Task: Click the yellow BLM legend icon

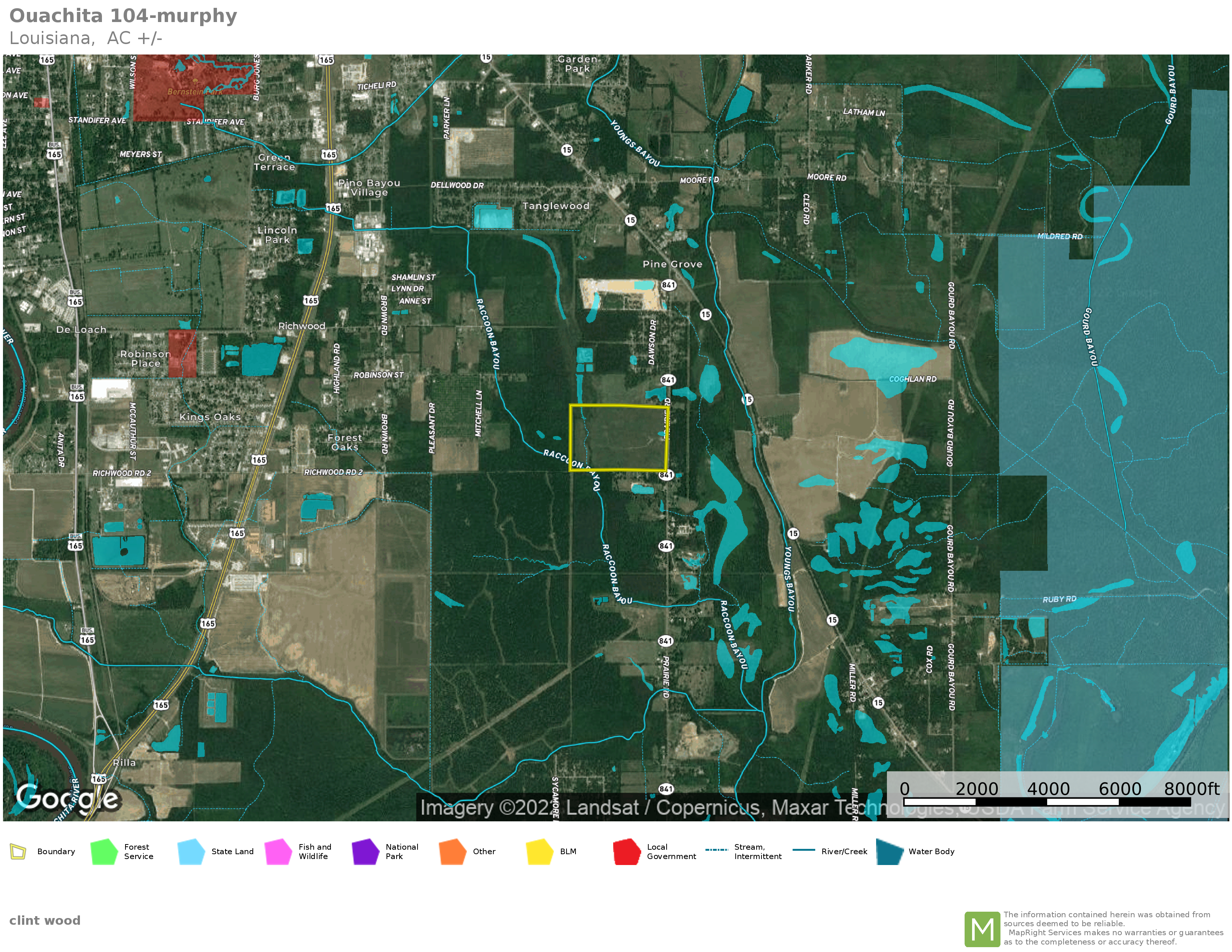Action: coord(539,852)
